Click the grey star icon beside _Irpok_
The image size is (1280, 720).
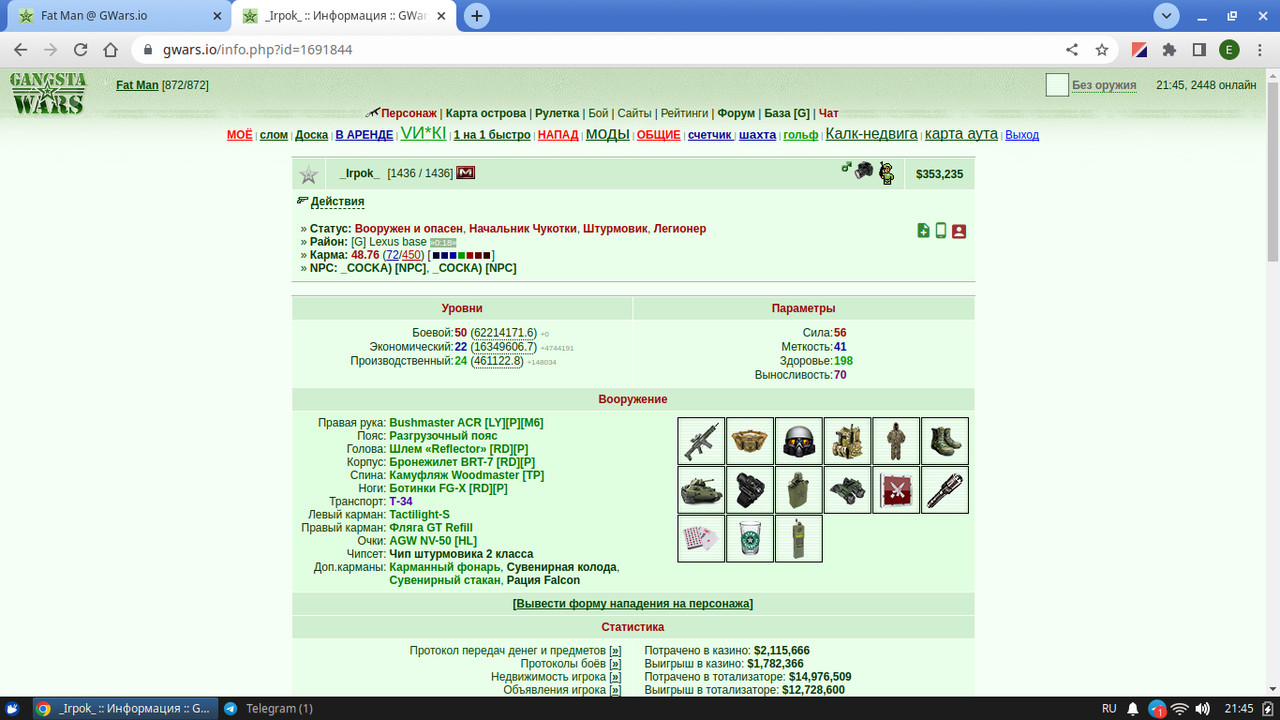pos(309,175)
